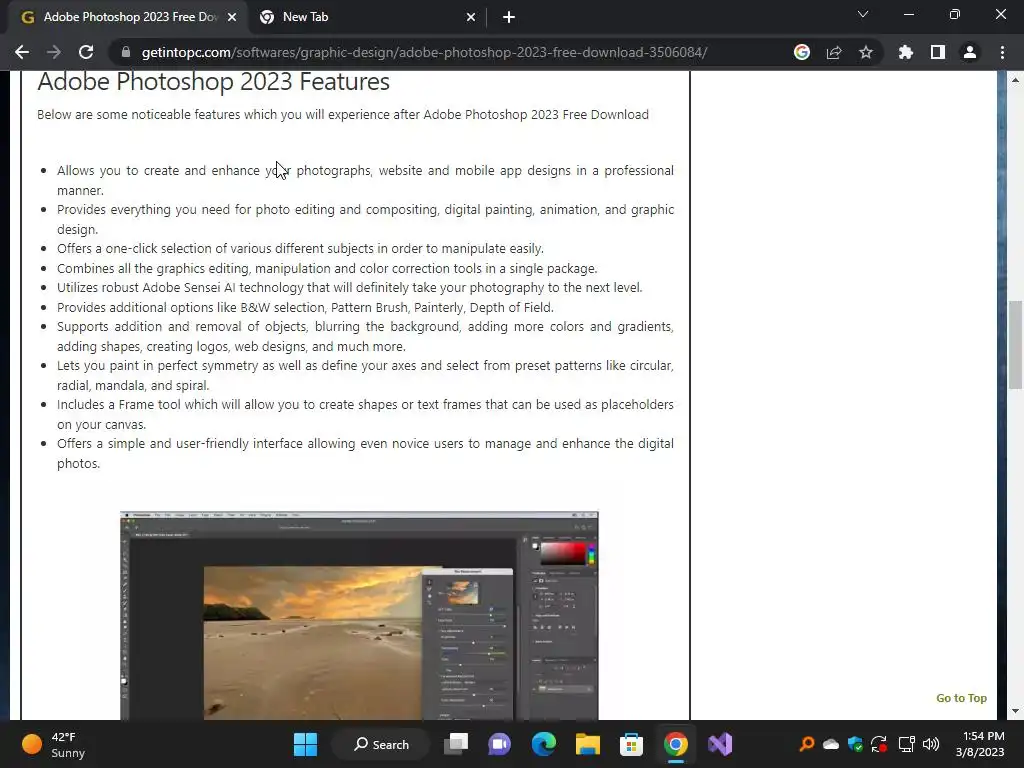Open the Windows Start menu
This screenshot has width=1024, height=768.
[x=305, y=744]
